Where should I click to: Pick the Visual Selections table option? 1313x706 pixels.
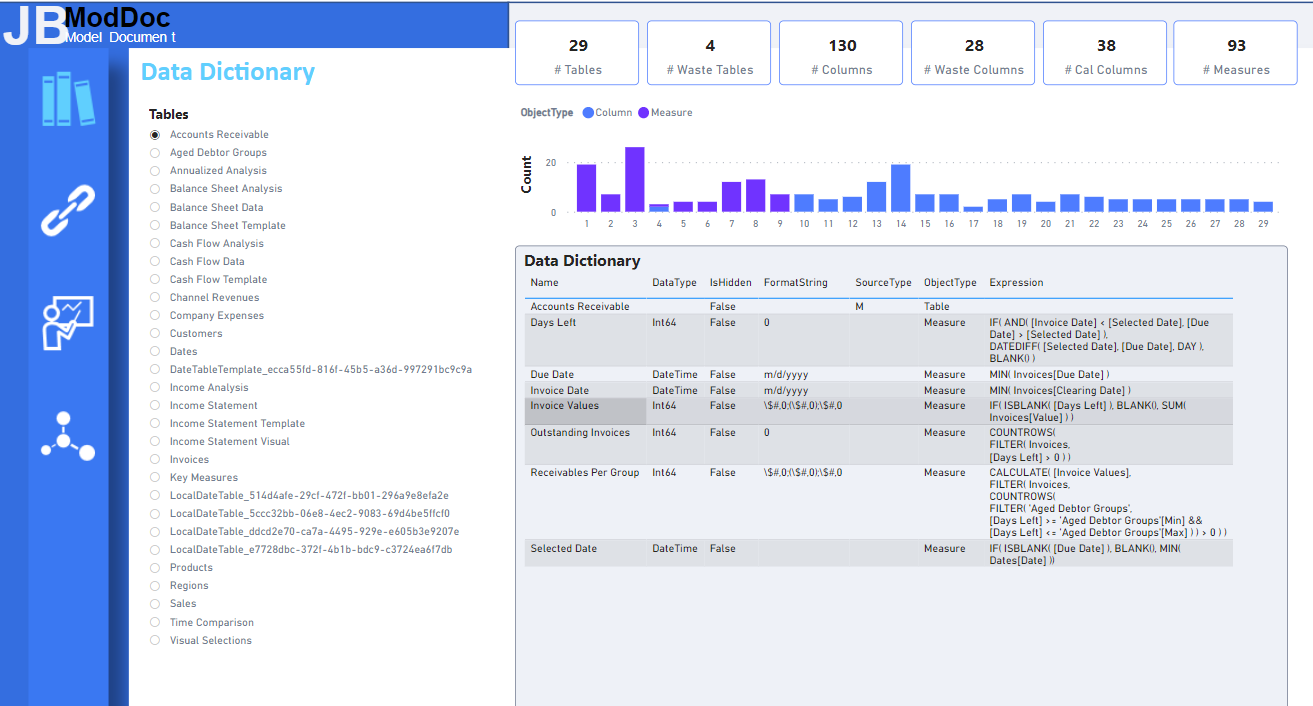click(155, 641)
